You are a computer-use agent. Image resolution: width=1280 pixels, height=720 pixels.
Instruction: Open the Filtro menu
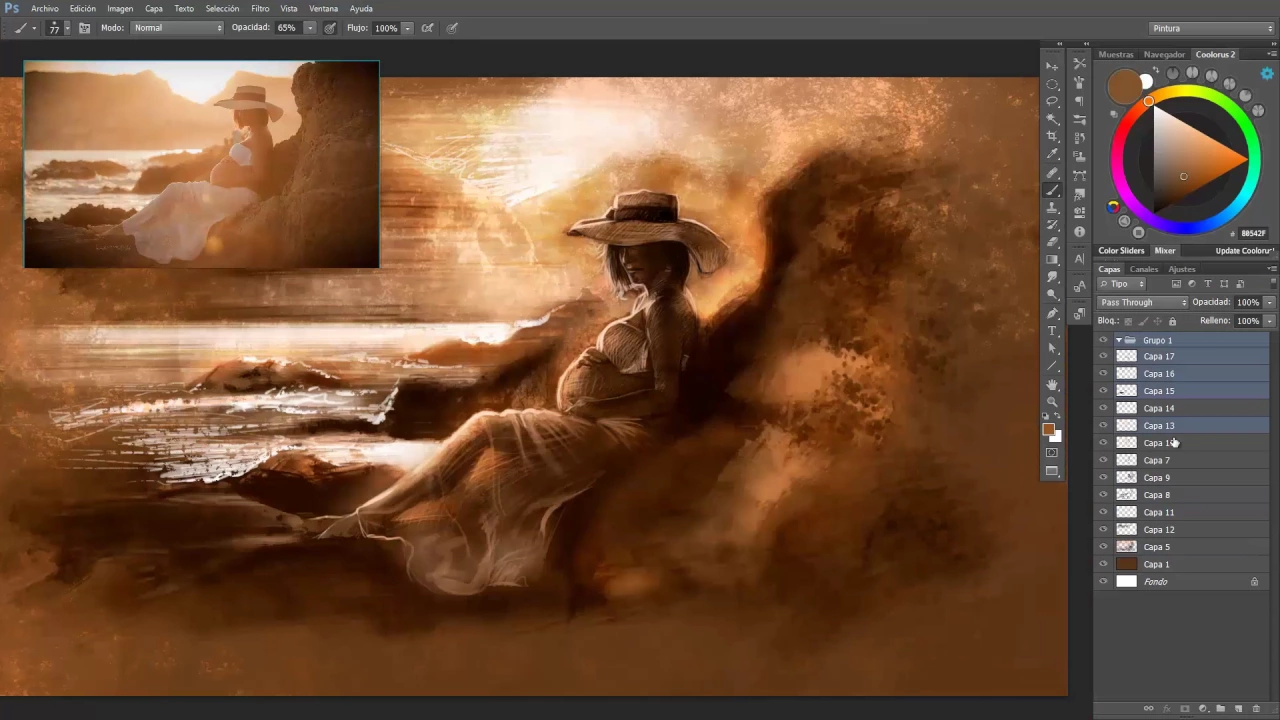(260, 8)
